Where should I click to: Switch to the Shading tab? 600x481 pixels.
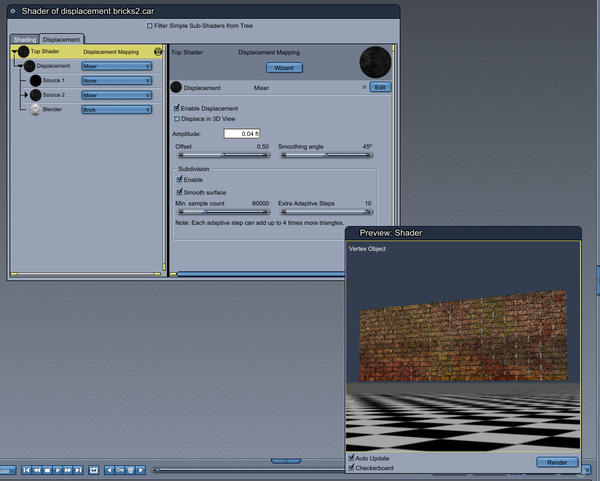pyautogui.click(x=25, y=39)
